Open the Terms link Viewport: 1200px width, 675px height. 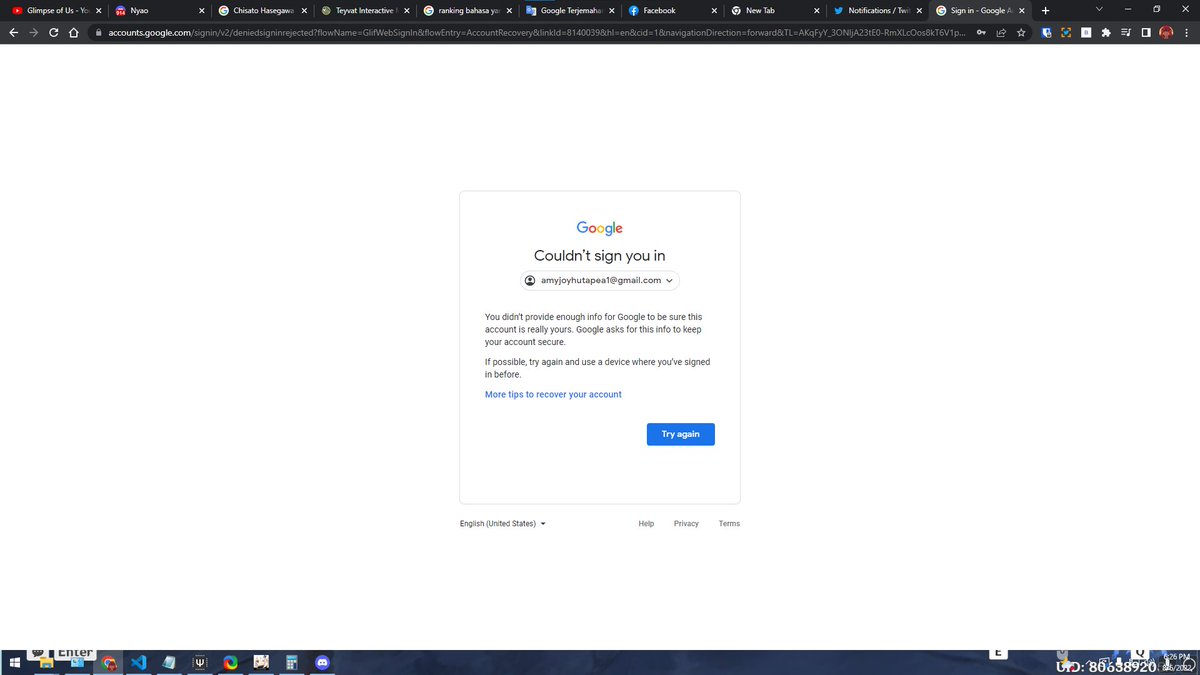point(729,524)
